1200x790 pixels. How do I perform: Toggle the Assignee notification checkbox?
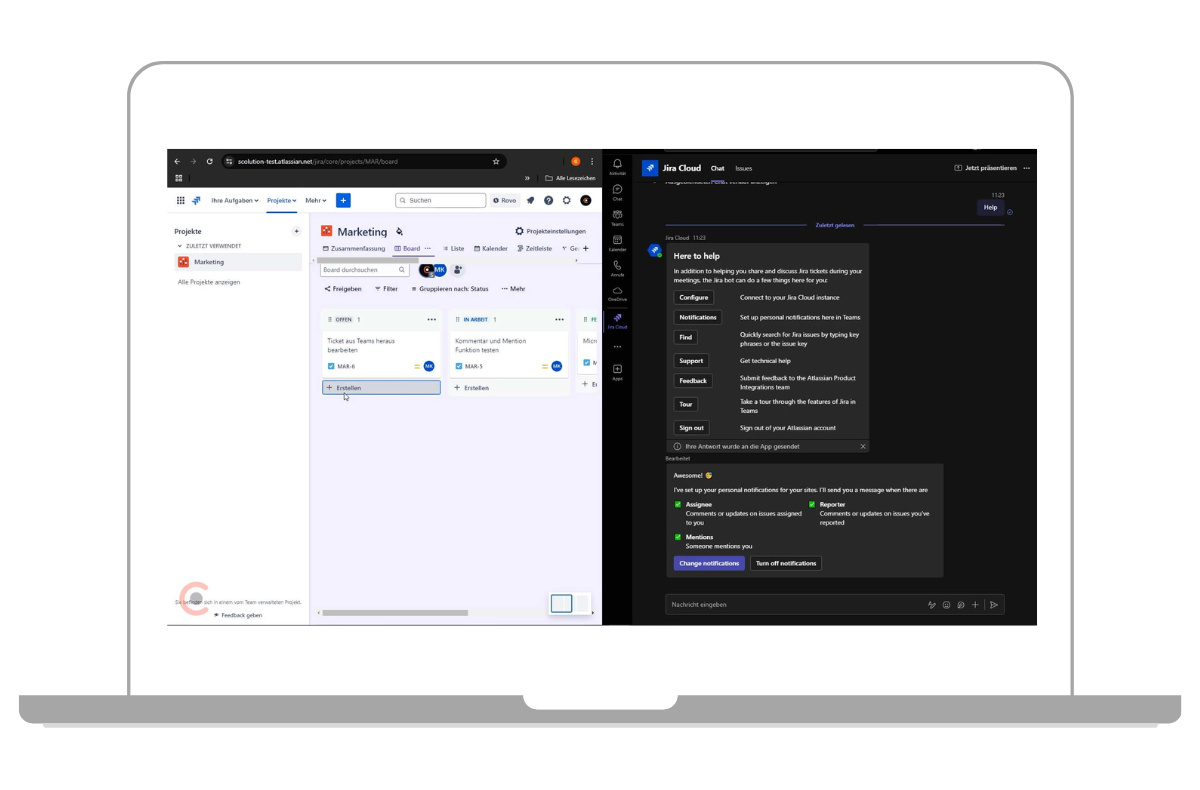[x=678, y=504]
